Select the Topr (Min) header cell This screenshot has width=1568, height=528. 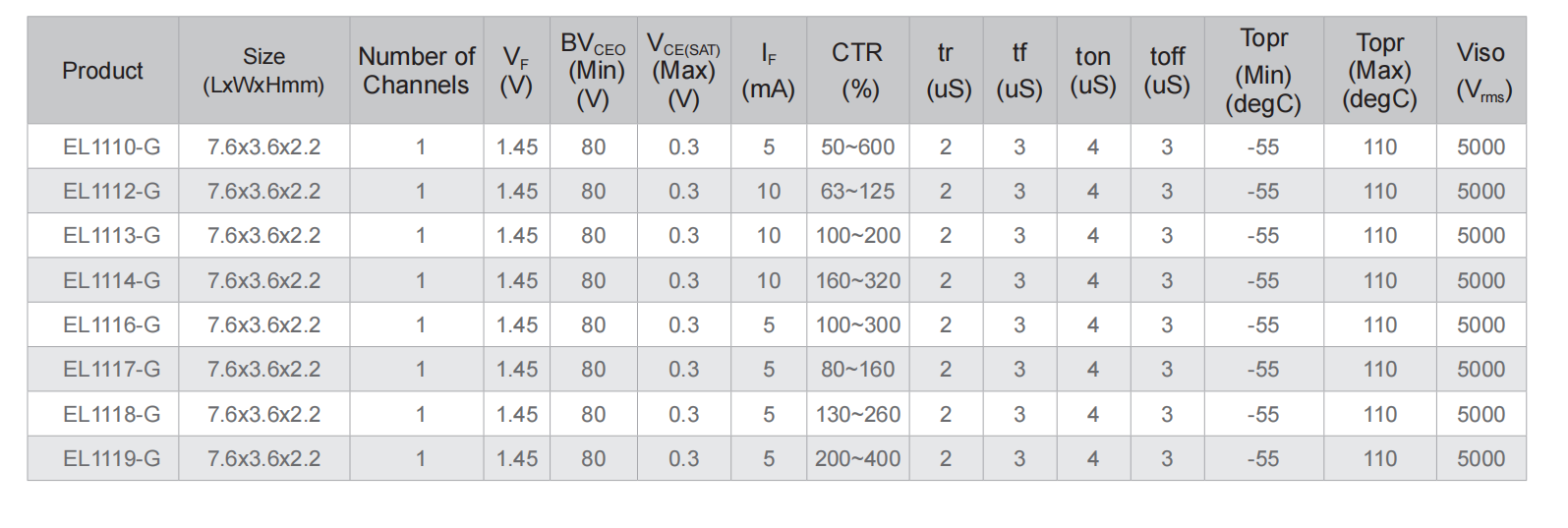1263,71
